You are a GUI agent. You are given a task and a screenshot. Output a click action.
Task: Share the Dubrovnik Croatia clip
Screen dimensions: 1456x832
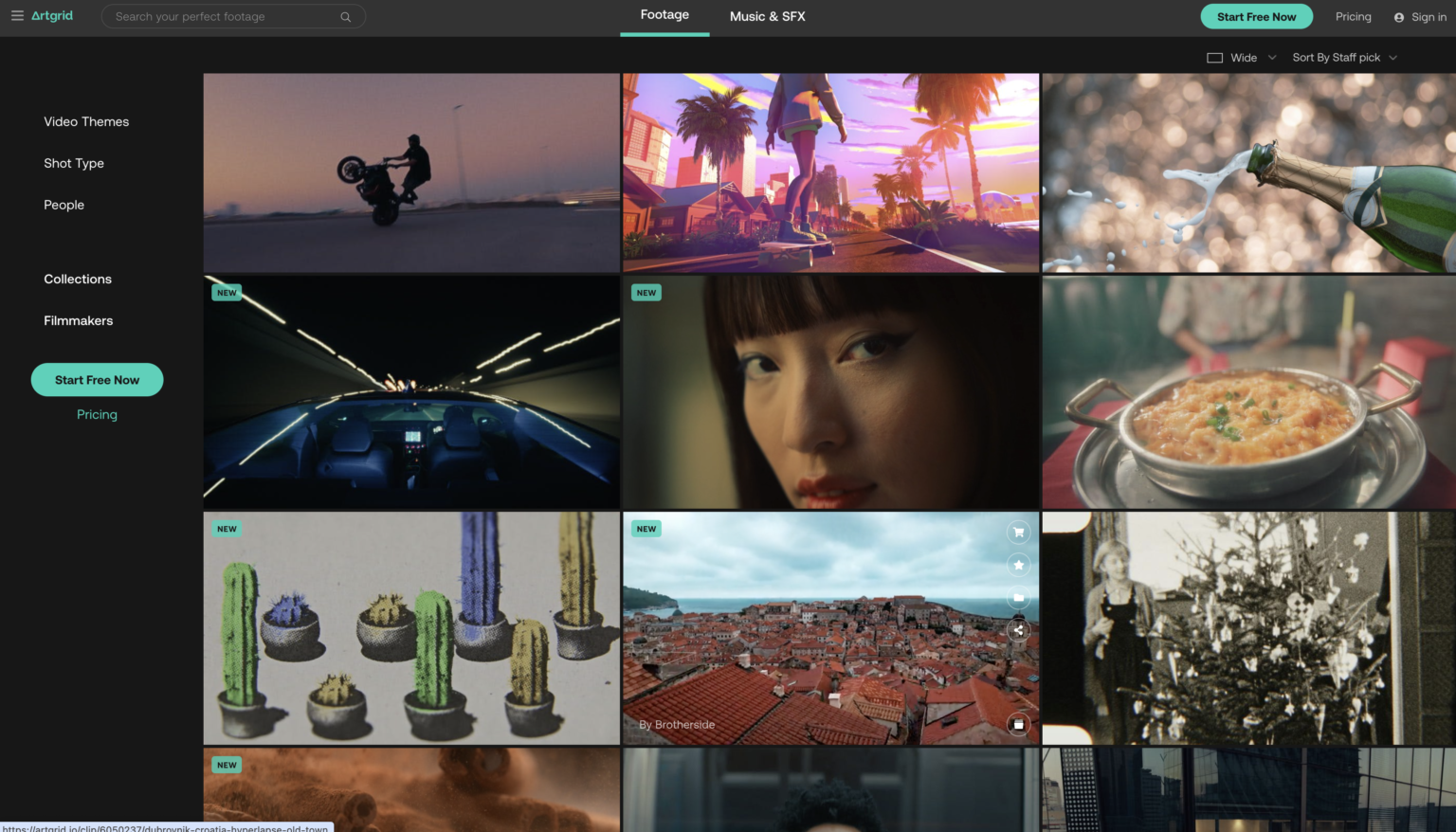point(1018,629)
